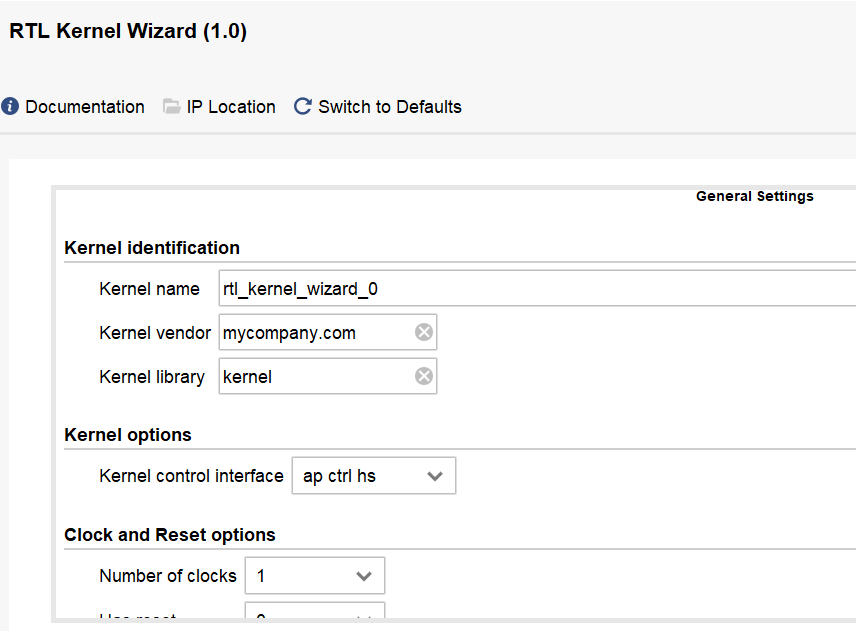Click the IP Location folder icon
This screenshot has width=856, height=631.
pos(171,106)
